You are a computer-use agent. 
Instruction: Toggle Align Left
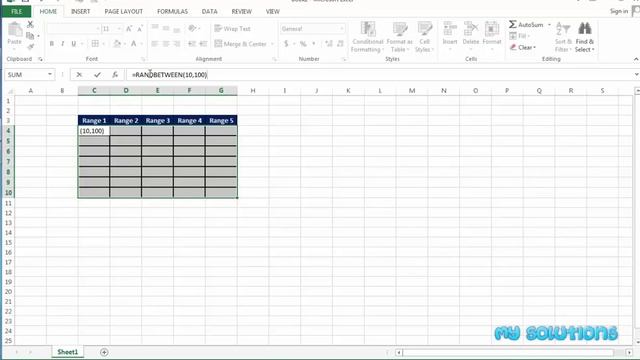[x=155, y=44]
